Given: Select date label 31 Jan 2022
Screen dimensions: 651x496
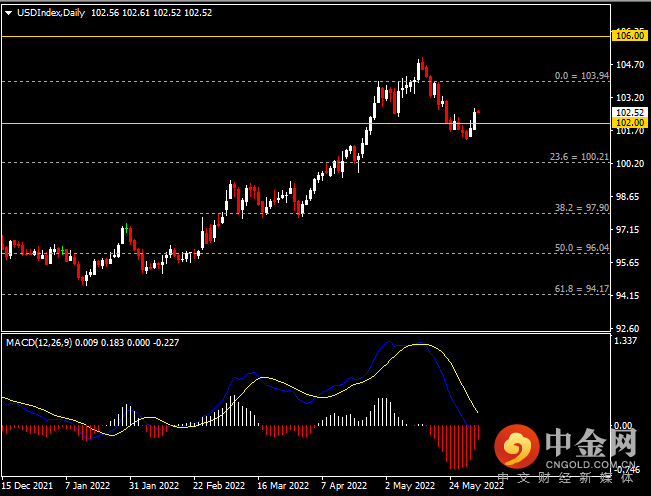Looking at the screenshot, I should (x=154, y=486).
